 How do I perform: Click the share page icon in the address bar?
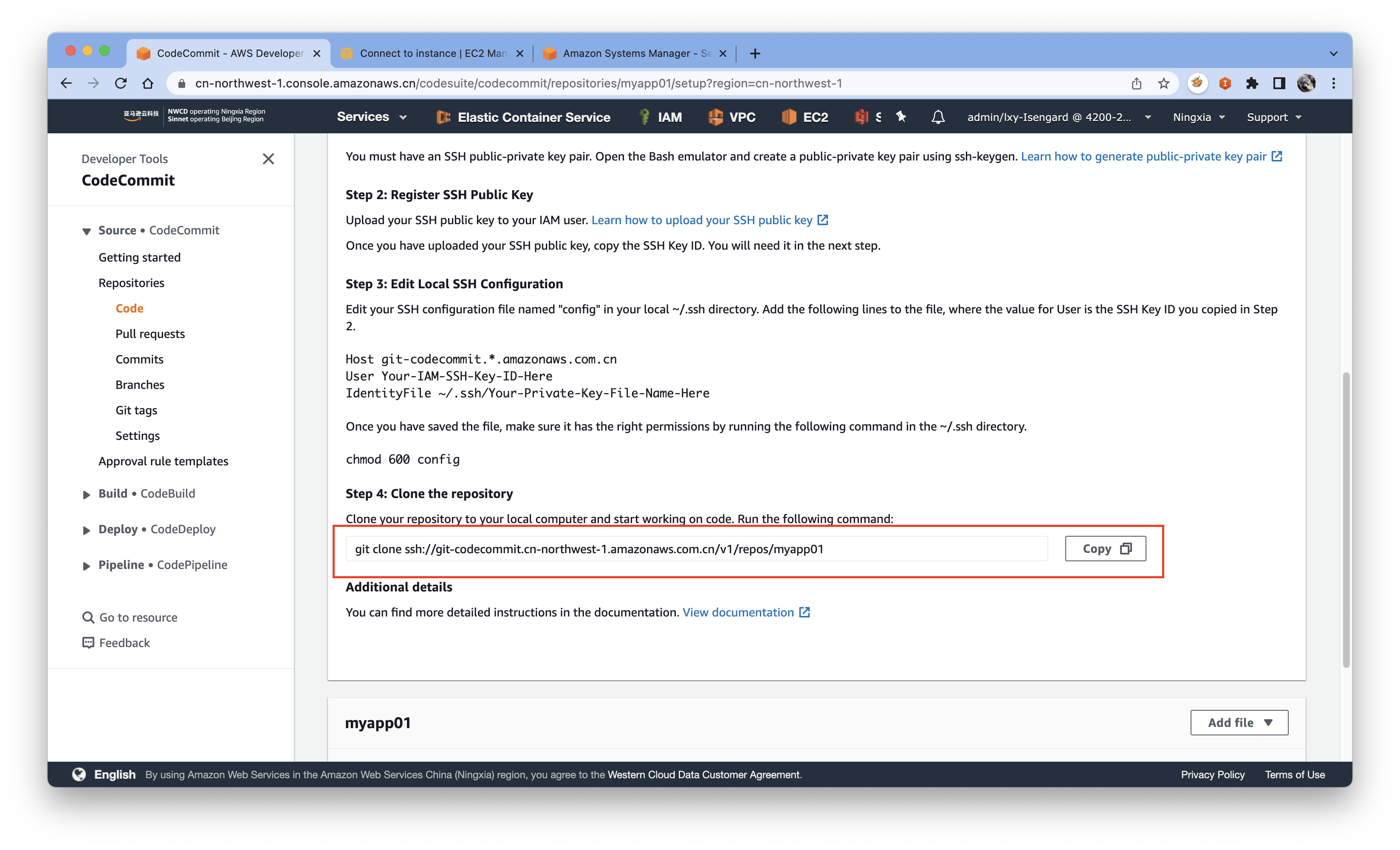(1136, 84)
